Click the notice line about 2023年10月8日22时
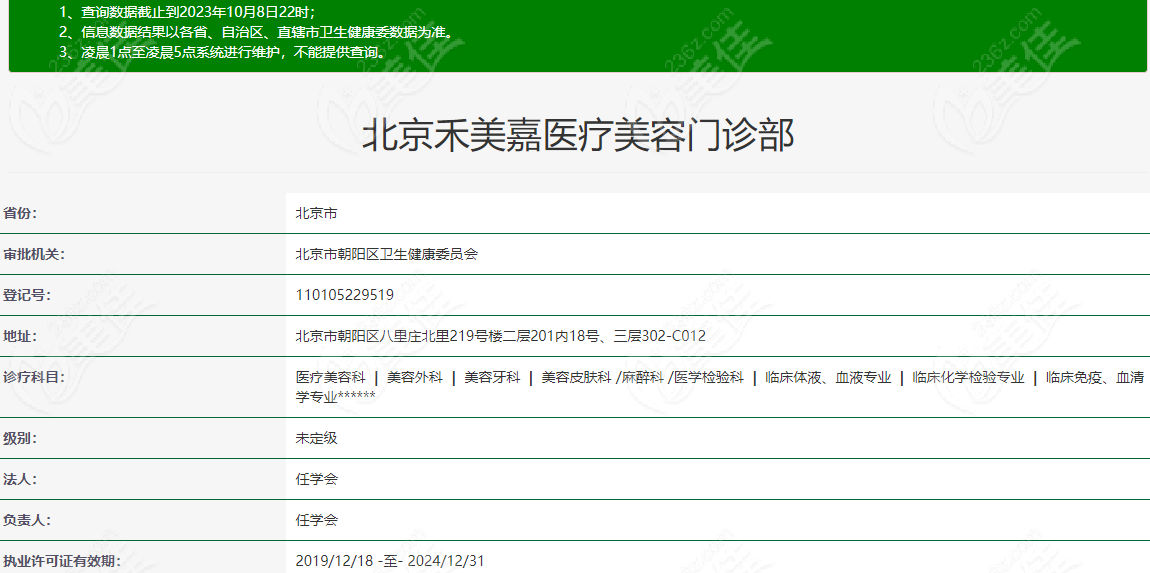This screenshot has width=1150, height=573. click(x=186, y=12)
